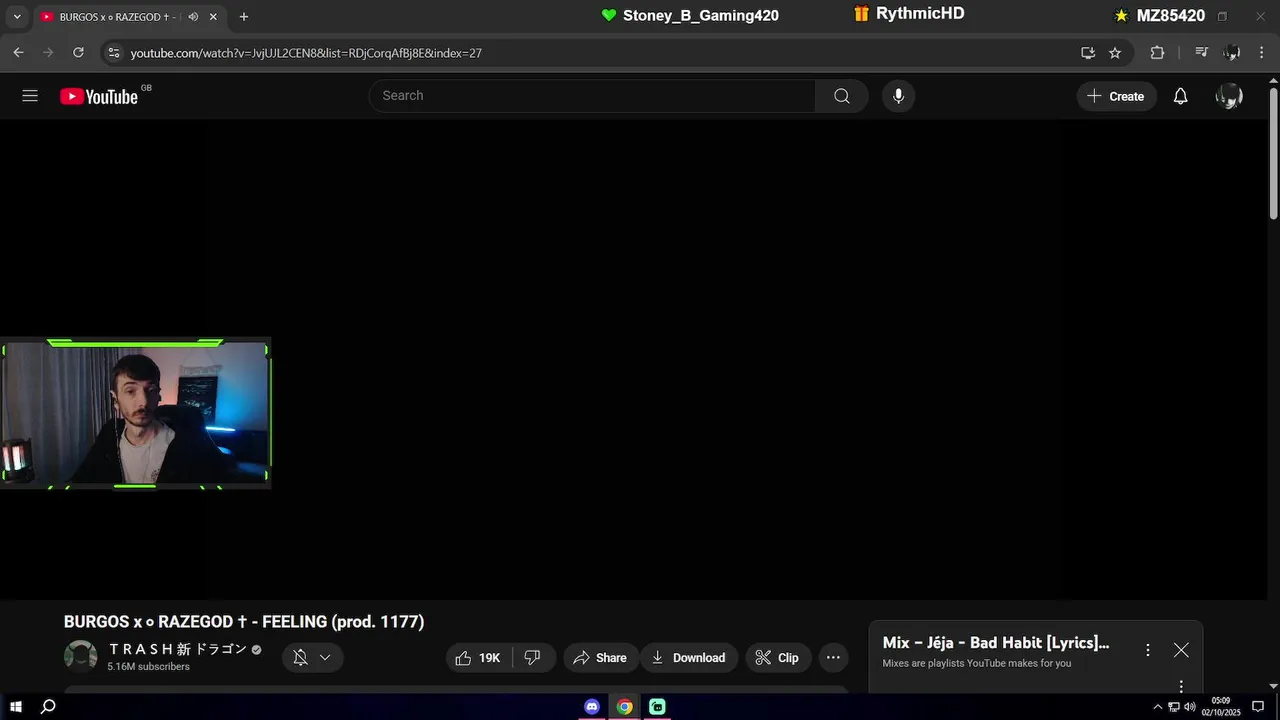Screen dimensions: 1280x720
Task: Select the video title BURGOS x RAZEGOD FEELING
Action: [244, 622]
